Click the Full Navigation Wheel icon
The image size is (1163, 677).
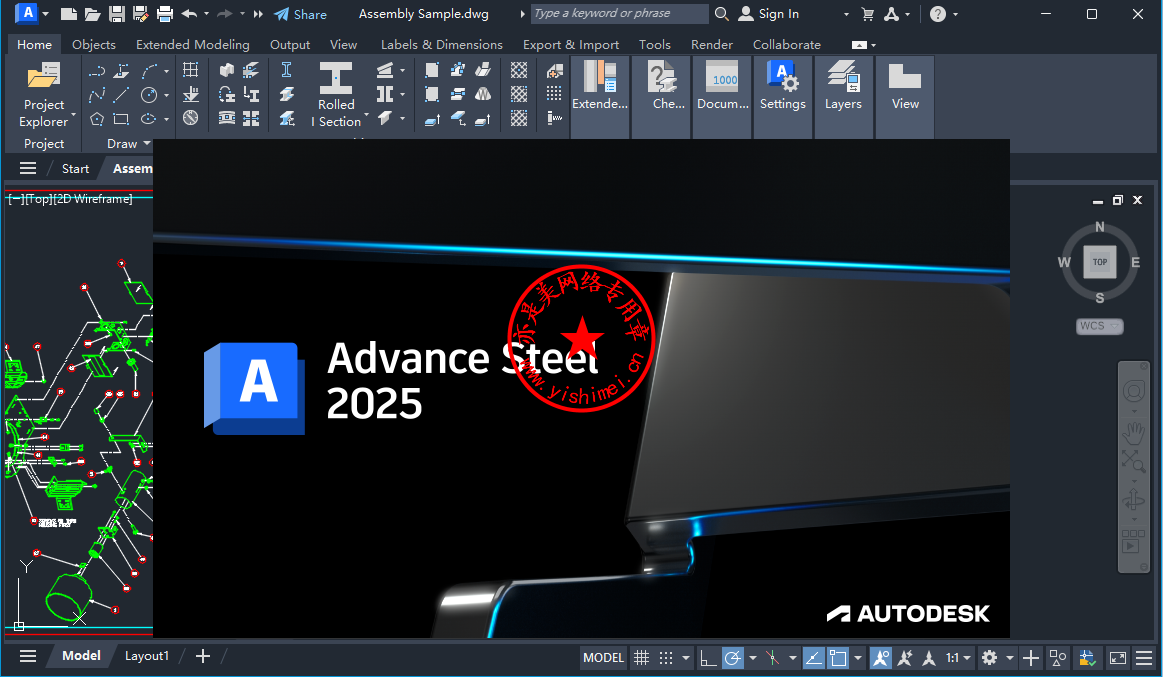[x=1133, y=392]
